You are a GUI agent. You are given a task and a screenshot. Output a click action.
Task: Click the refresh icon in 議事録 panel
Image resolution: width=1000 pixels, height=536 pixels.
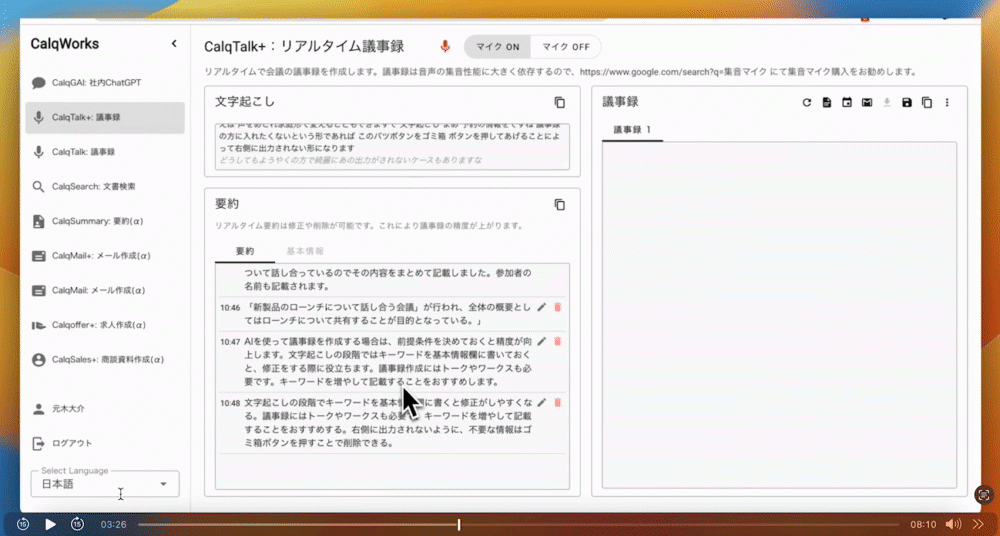[x=807, y=102]
